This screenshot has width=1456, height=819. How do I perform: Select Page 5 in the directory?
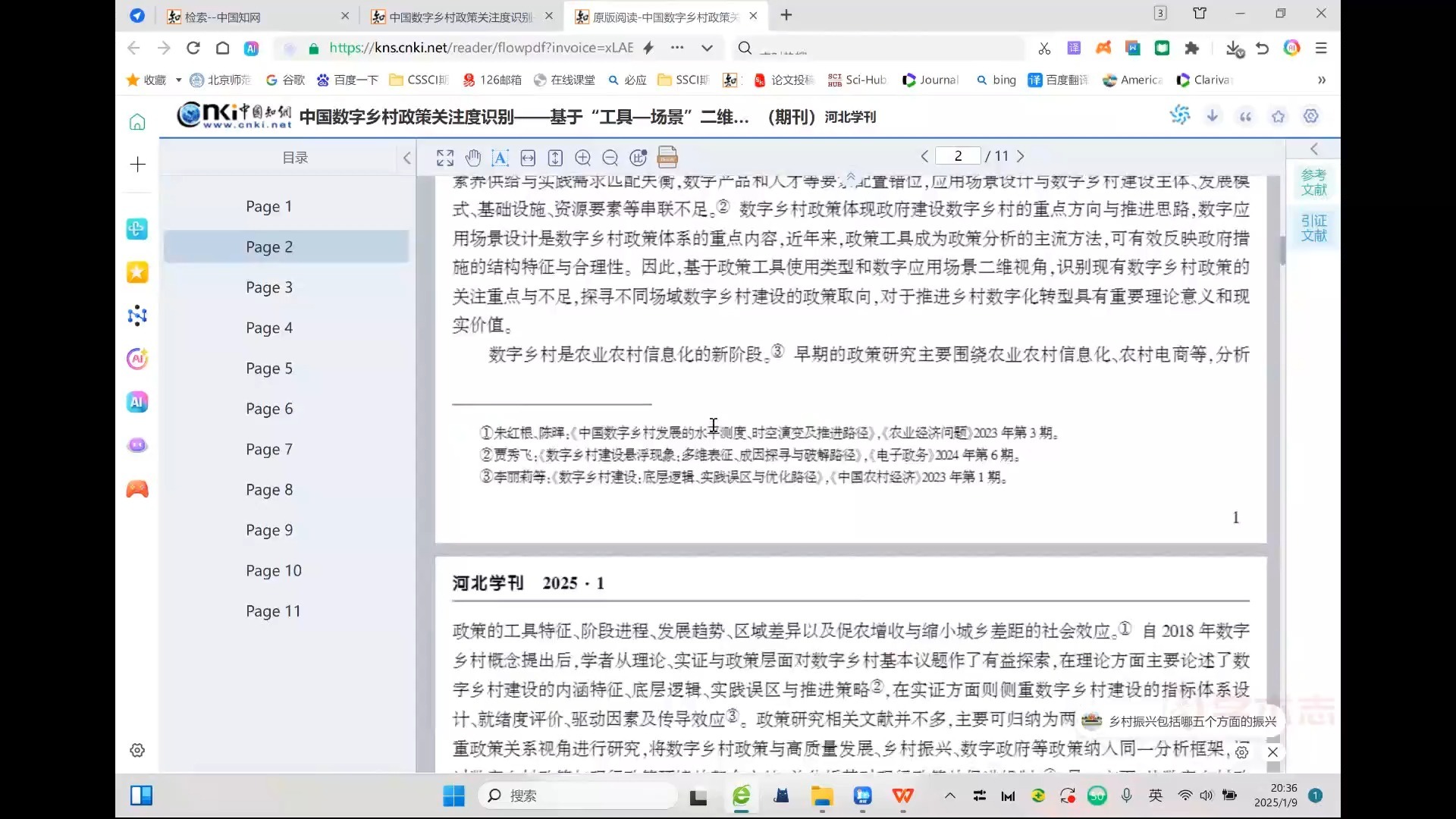pos(269,368)
